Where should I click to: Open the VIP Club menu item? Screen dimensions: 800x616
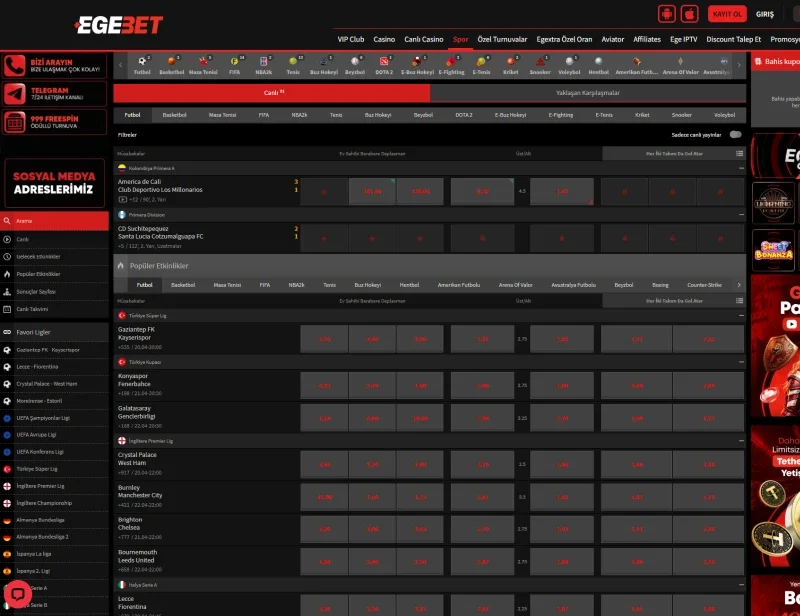coord(351,39)
